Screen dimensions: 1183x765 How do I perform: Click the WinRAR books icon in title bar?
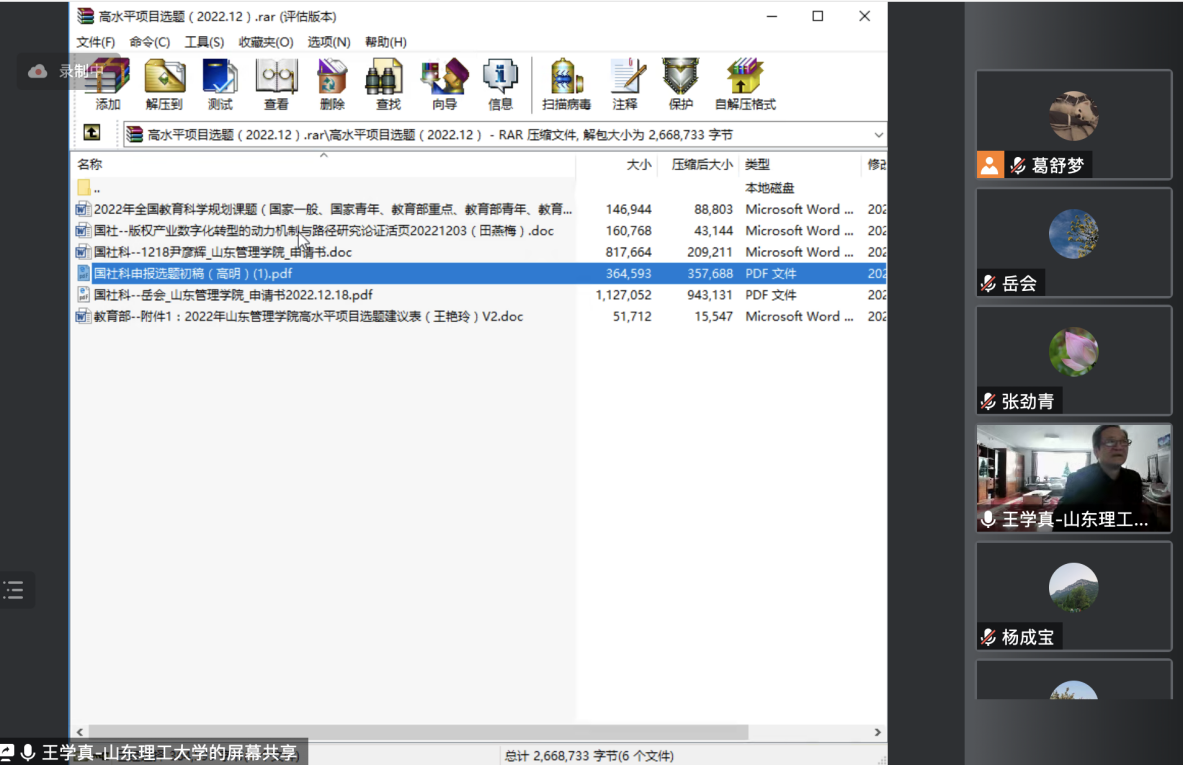point(86,16)
